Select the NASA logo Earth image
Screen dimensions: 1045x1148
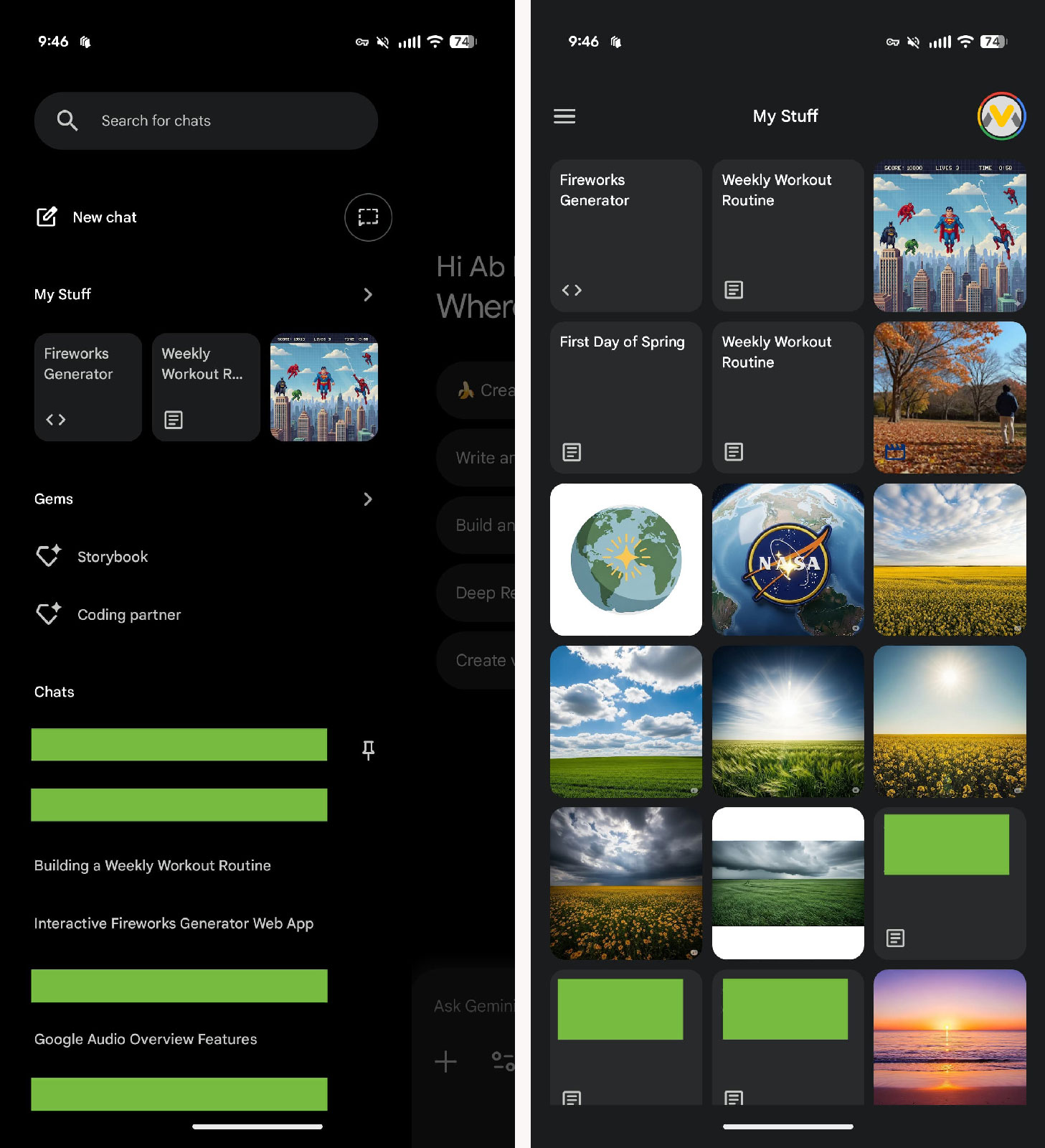click(788, 560)
